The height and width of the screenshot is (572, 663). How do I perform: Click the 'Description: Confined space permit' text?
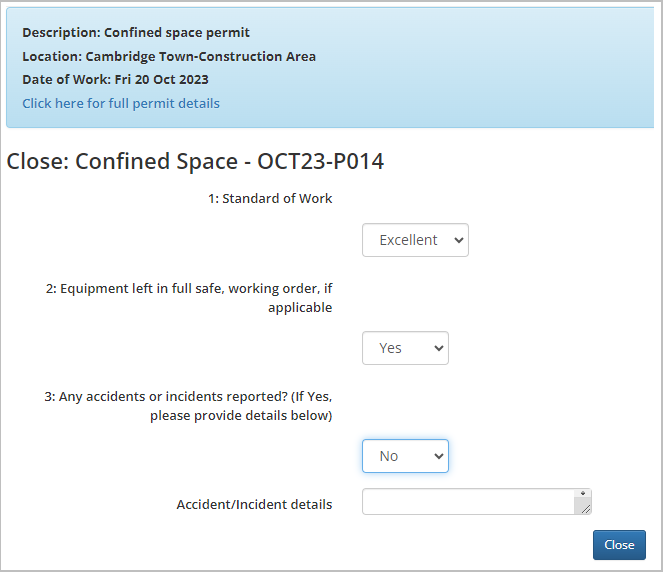tap(136, 33)
